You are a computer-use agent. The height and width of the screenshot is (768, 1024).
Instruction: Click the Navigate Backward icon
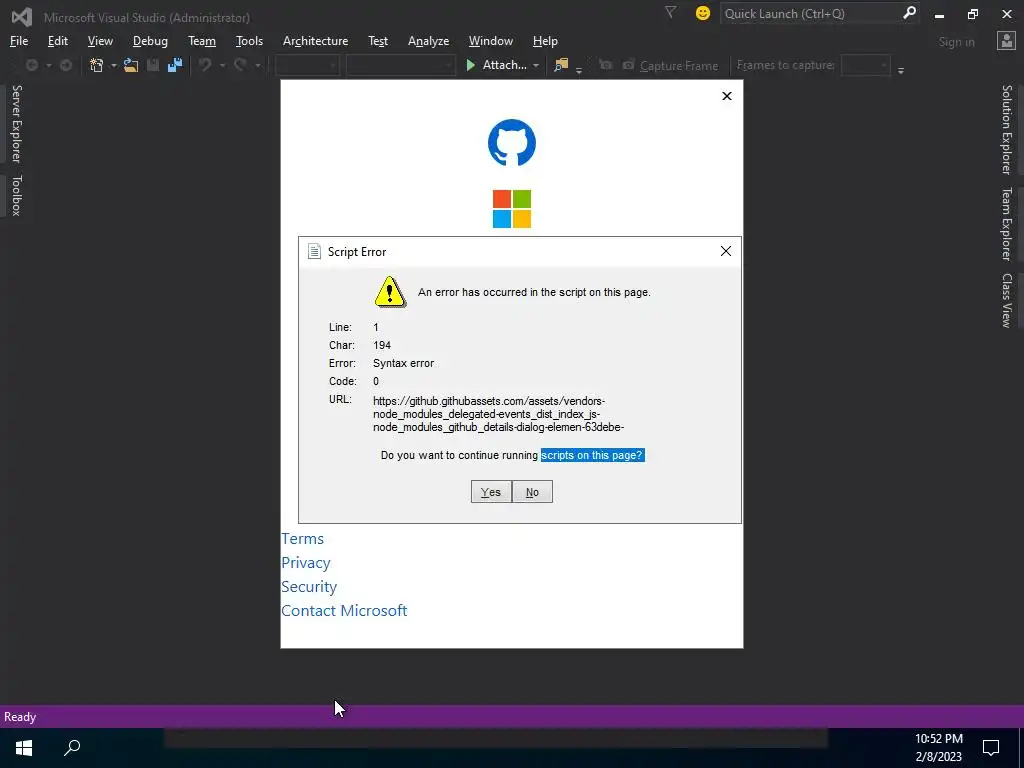point(31,65)
